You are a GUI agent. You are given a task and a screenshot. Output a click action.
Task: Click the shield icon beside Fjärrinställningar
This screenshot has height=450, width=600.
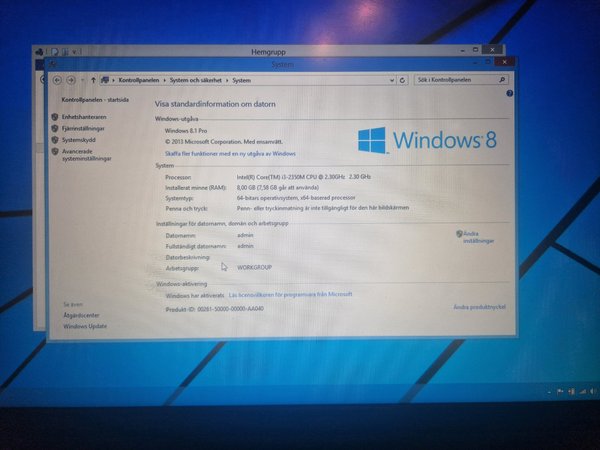(53, 128)
